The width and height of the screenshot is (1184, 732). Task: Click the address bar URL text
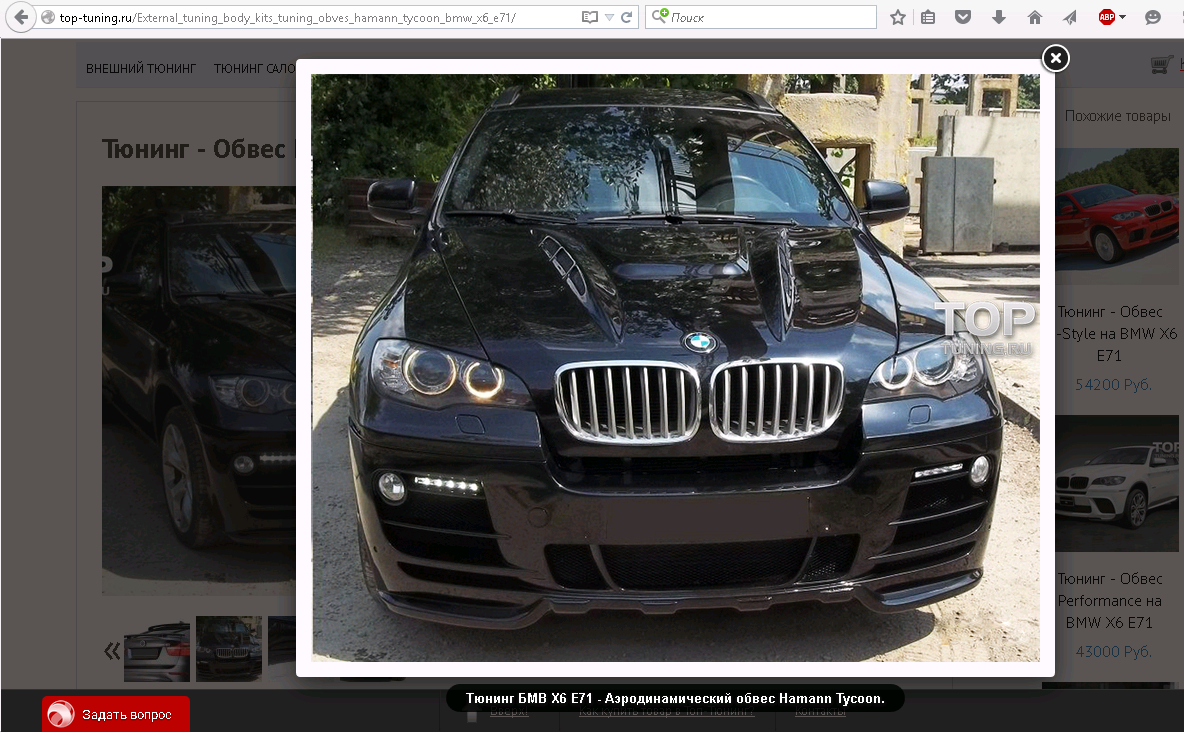[288, 17]
